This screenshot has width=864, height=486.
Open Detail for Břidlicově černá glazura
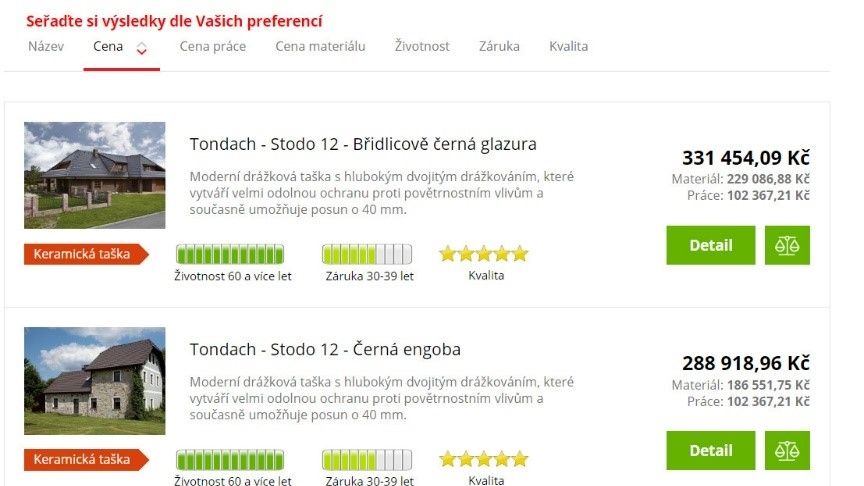[711, 245]
